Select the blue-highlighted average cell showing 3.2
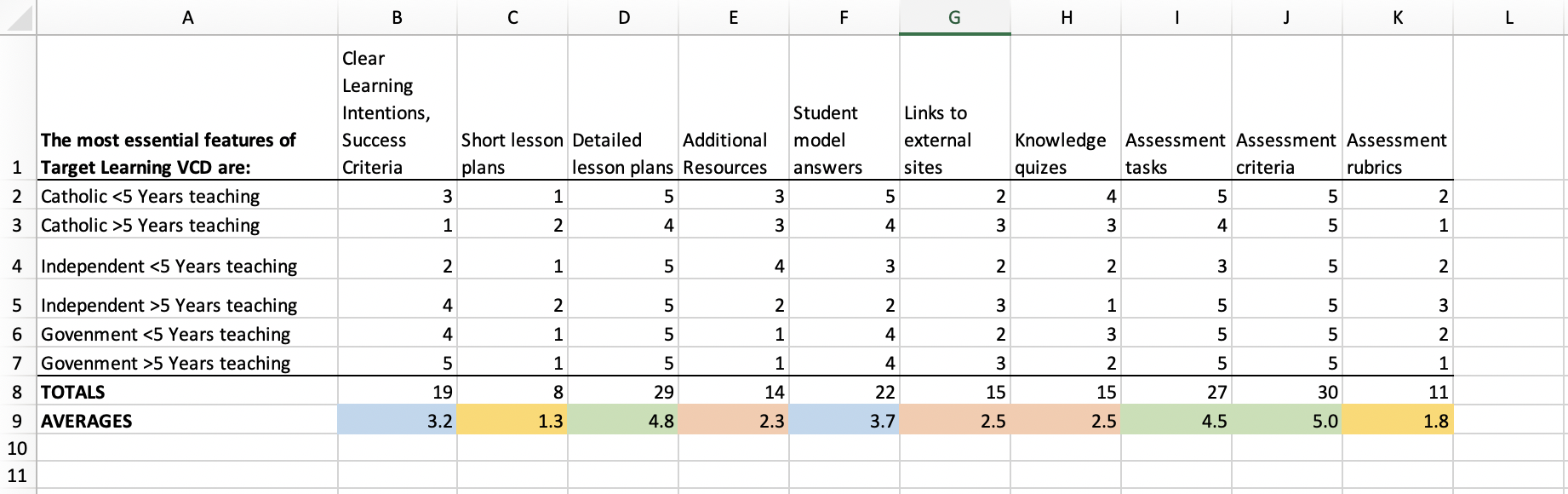 [396, 420]
